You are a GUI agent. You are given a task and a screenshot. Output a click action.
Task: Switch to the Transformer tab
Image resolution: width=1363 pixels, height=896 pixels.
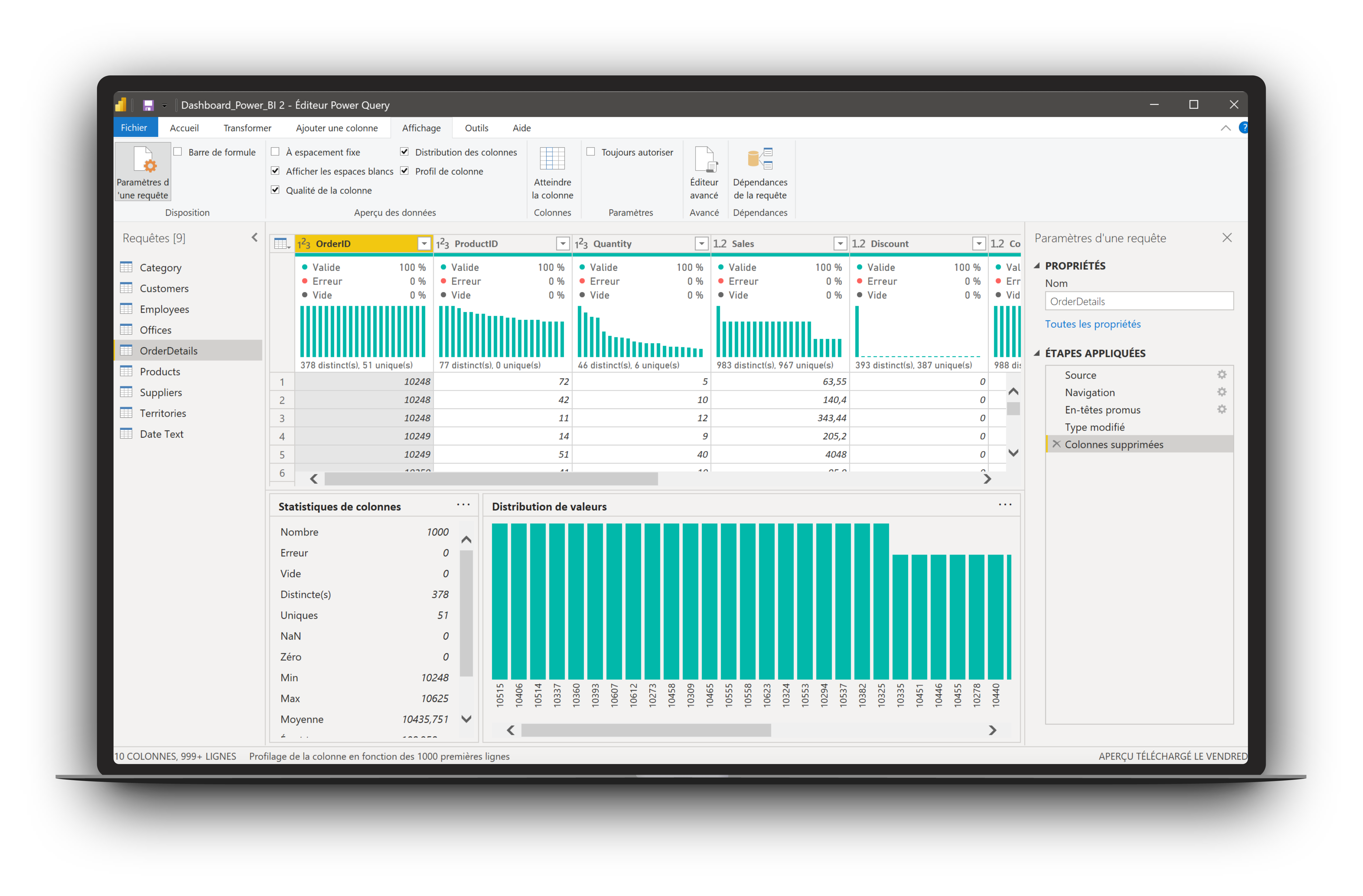pos(247,128)
